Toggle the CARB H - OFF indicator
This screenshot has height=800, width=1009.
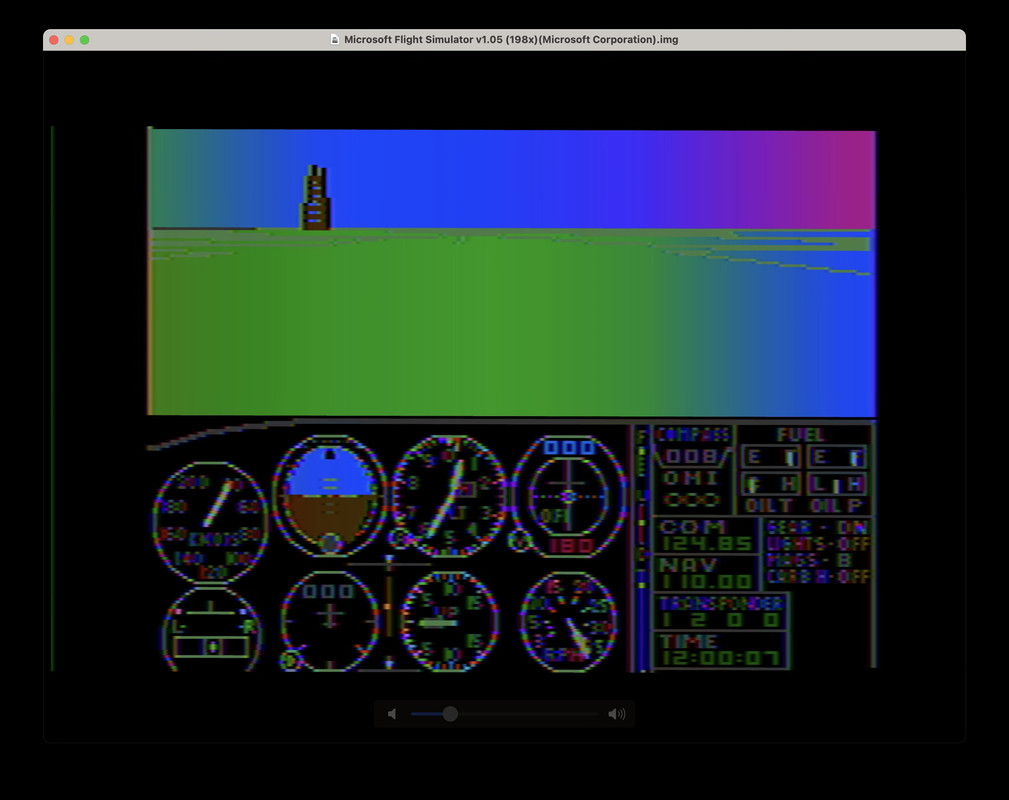817,576
